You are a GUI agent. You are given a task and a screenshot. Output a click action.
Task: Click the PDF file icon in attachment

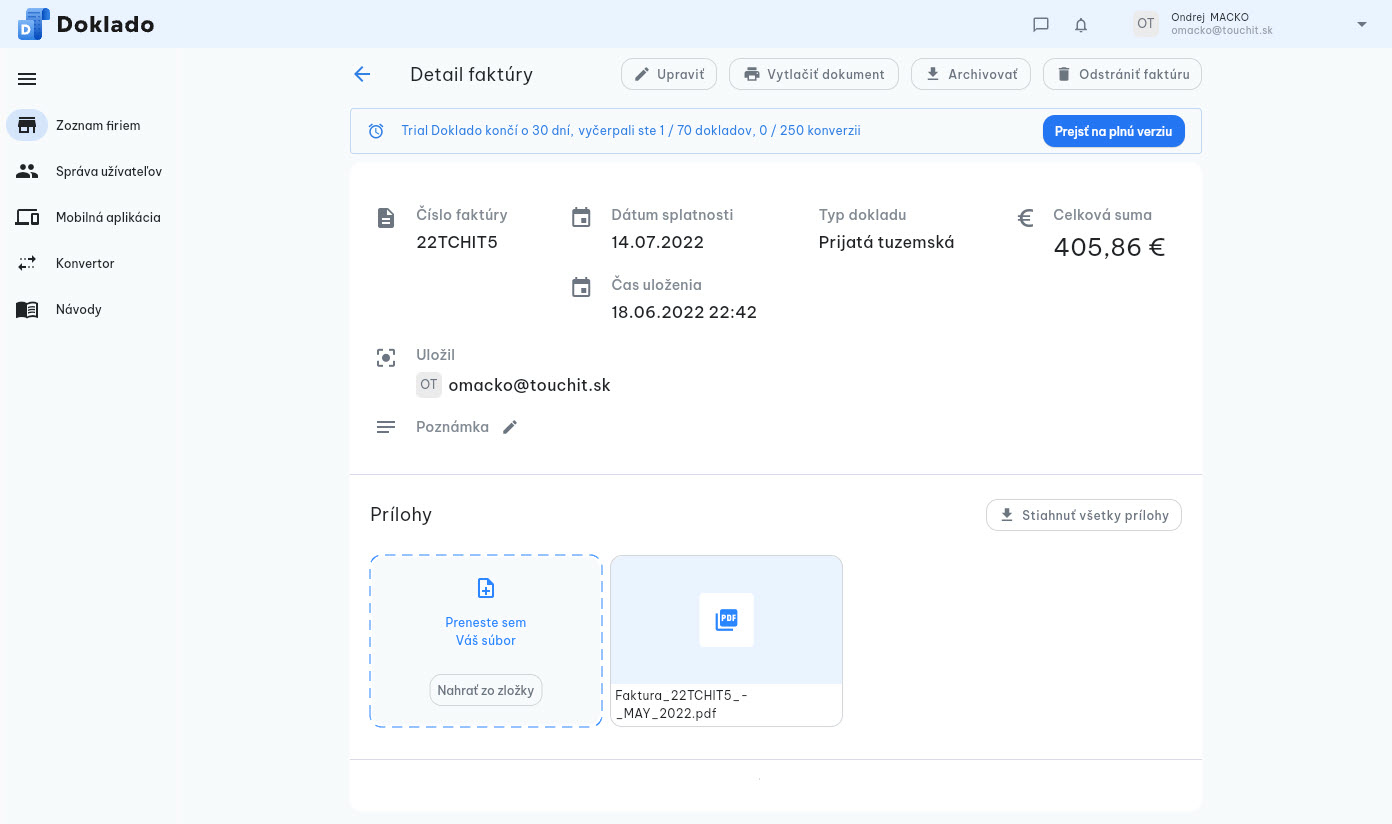pos(726,620)
